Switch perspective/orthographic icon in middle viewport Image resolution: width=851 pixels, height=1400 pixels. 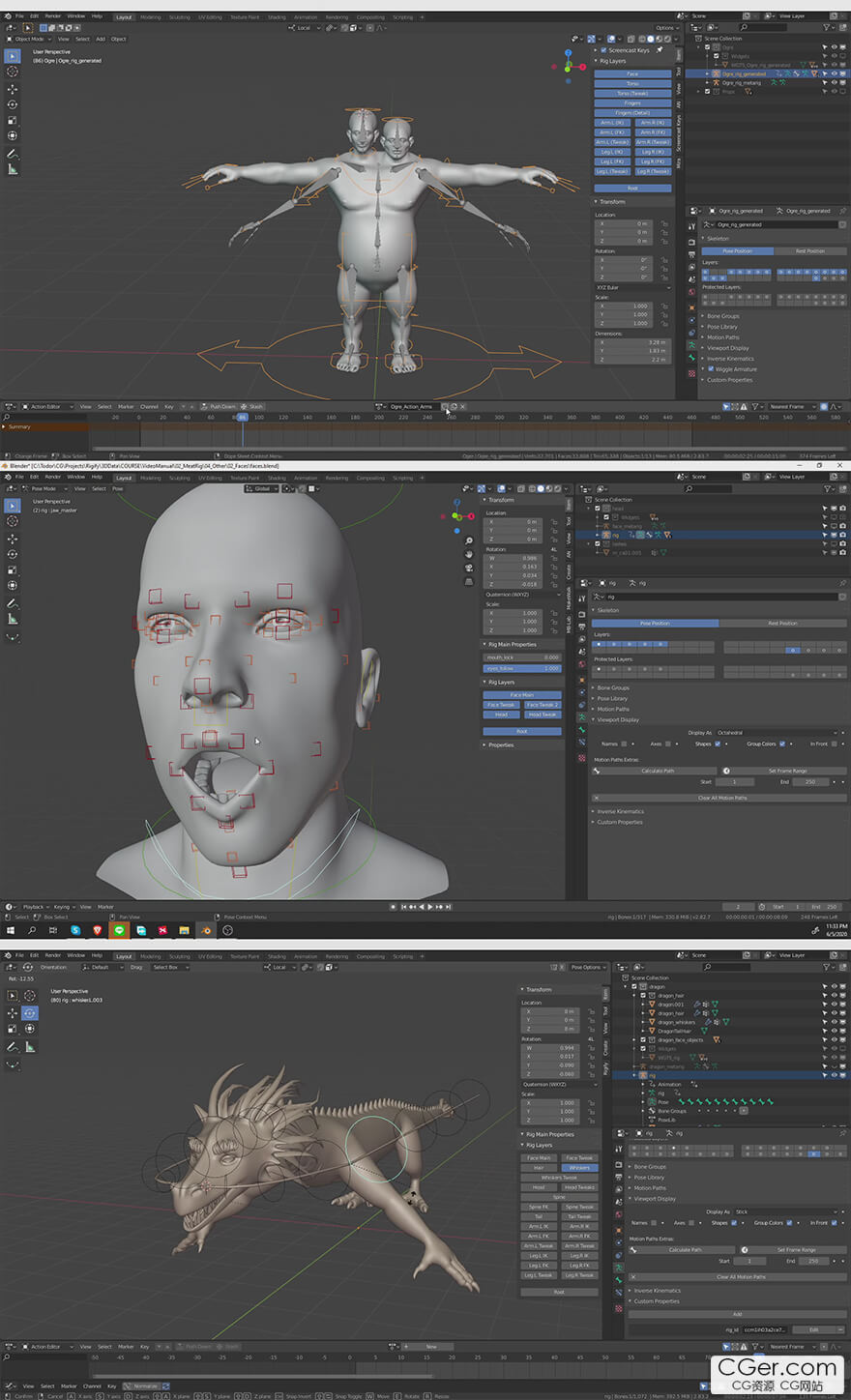pos(469,582)
